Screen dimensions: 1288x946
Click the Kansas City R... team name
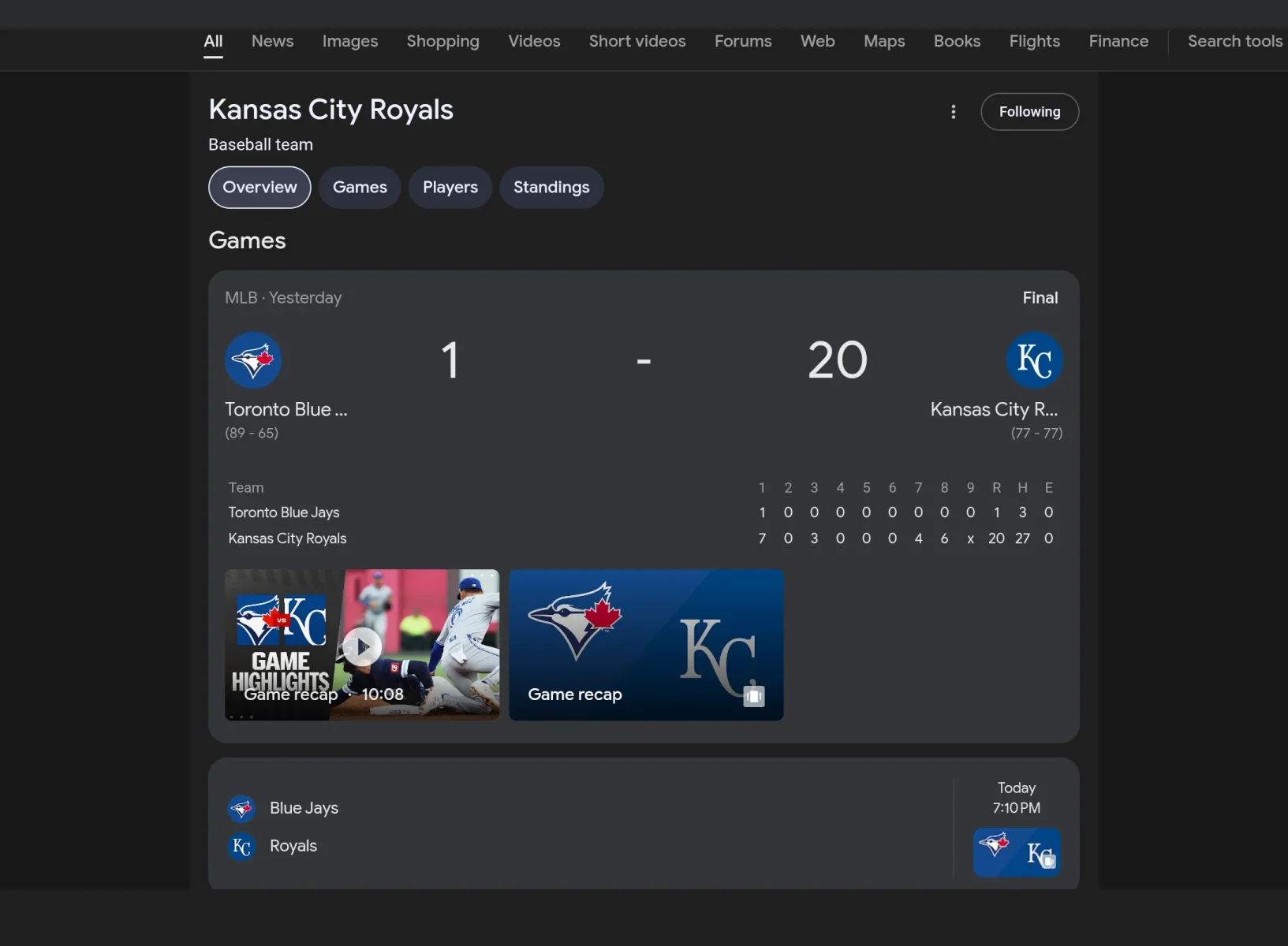point(994,410)
